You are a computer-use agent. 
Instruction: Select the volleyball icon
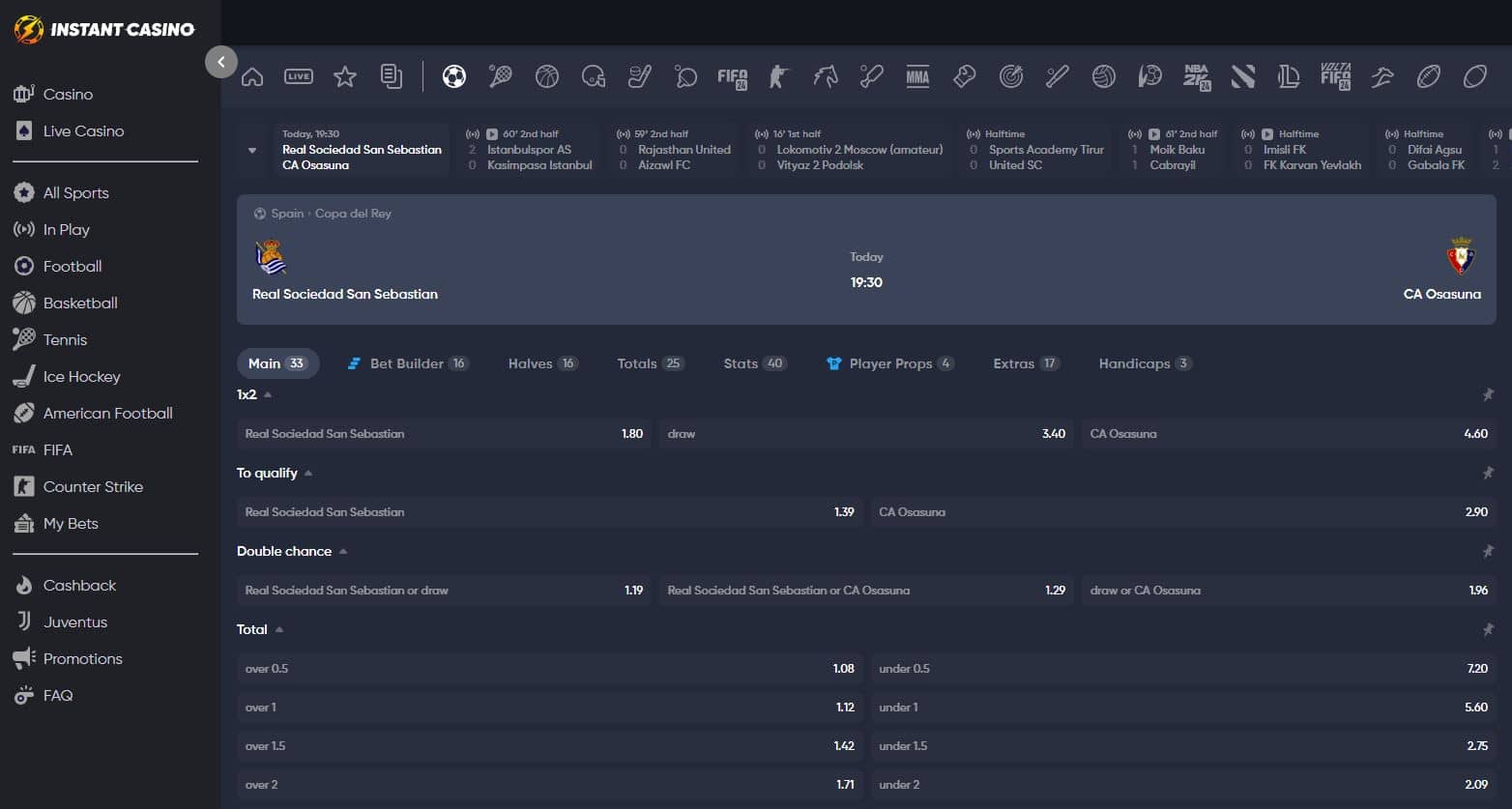tap(1104, 76)
